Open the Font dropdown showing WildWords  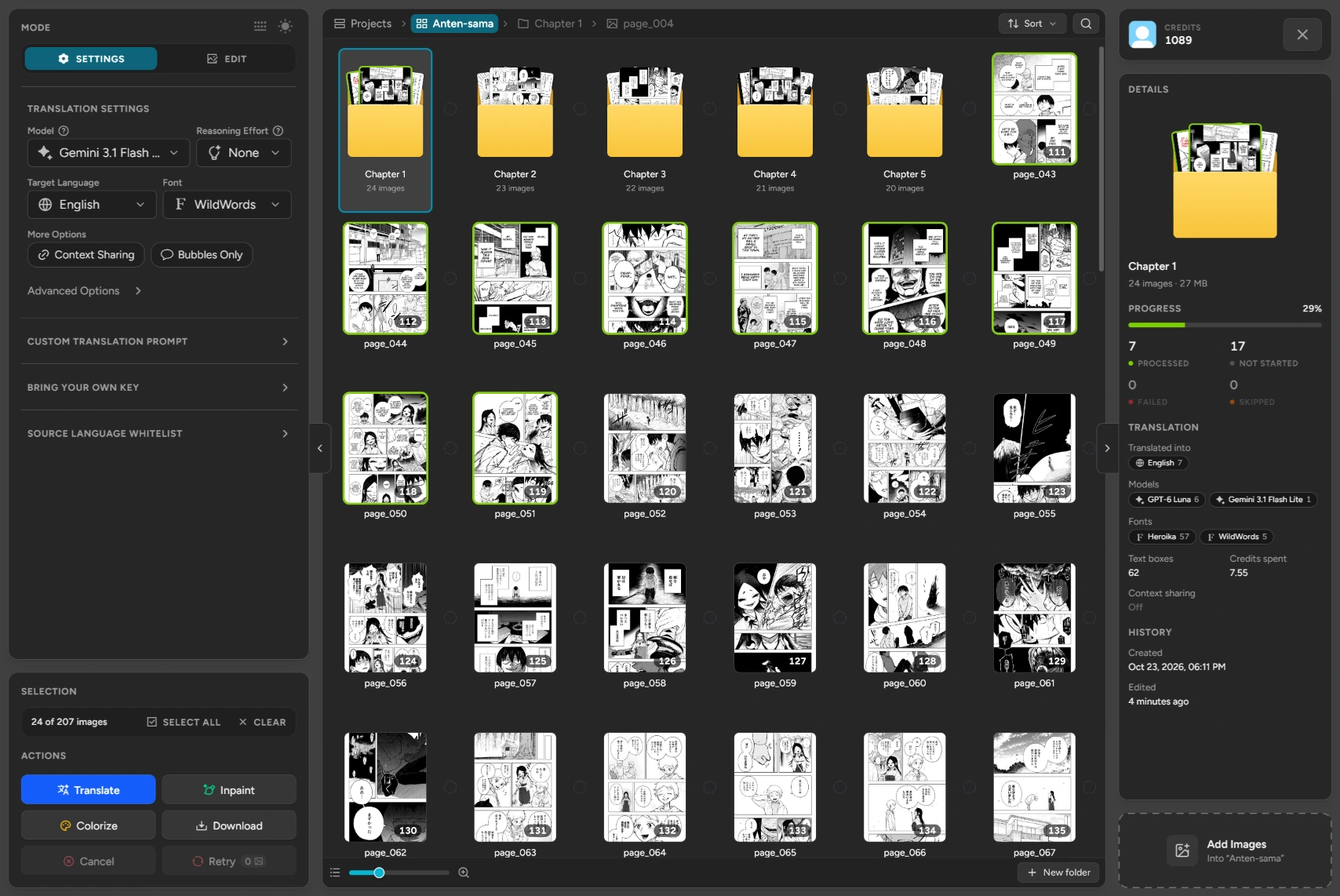click(x=228, y=205)
